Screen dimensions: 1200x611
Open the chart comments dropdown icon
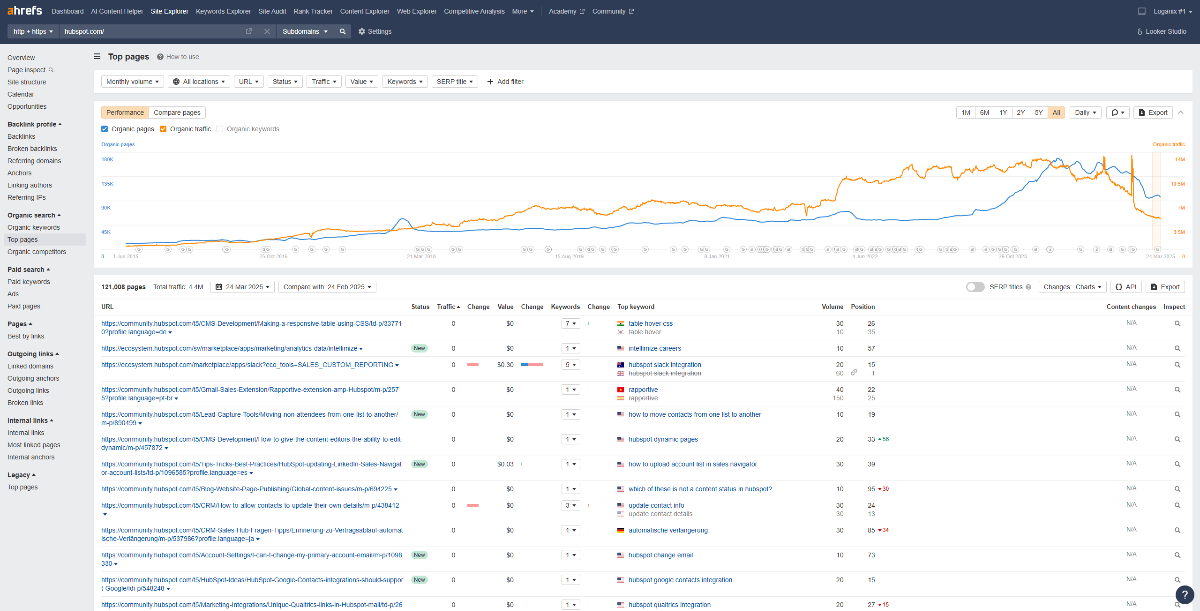coord(1117,113)
